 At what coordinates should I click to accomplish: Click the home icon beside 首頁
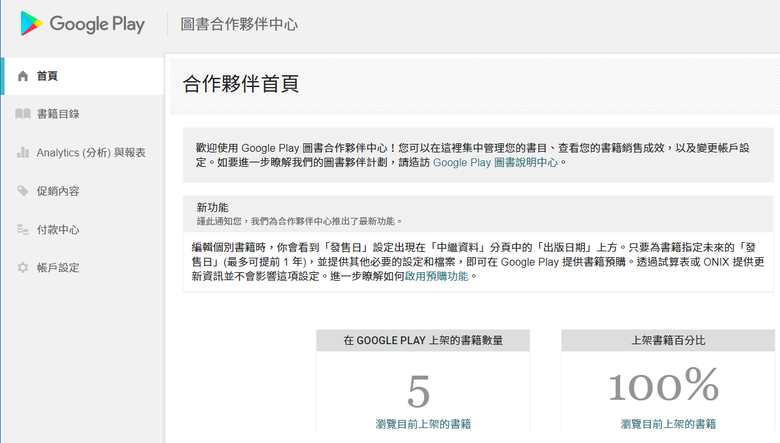pos(23,76)
